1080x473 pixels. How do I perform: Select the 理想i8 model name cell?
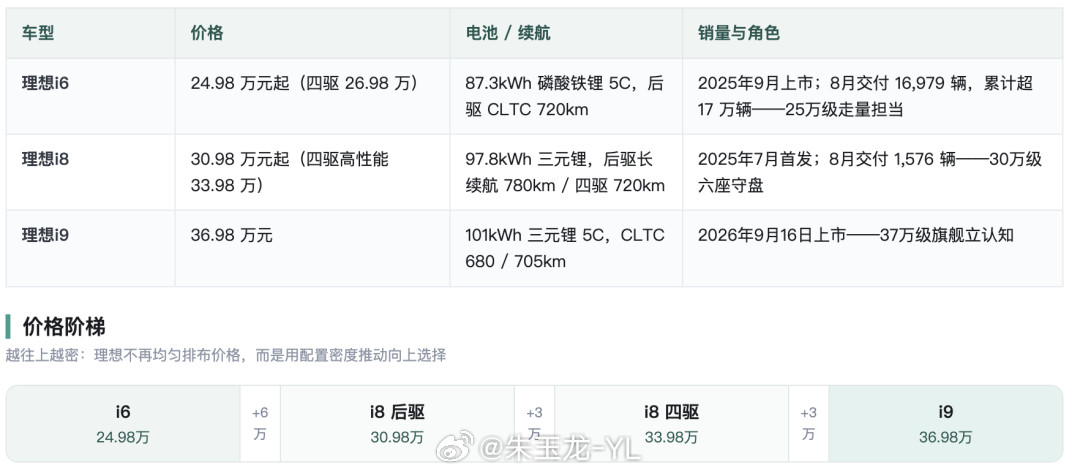point(90,172)
